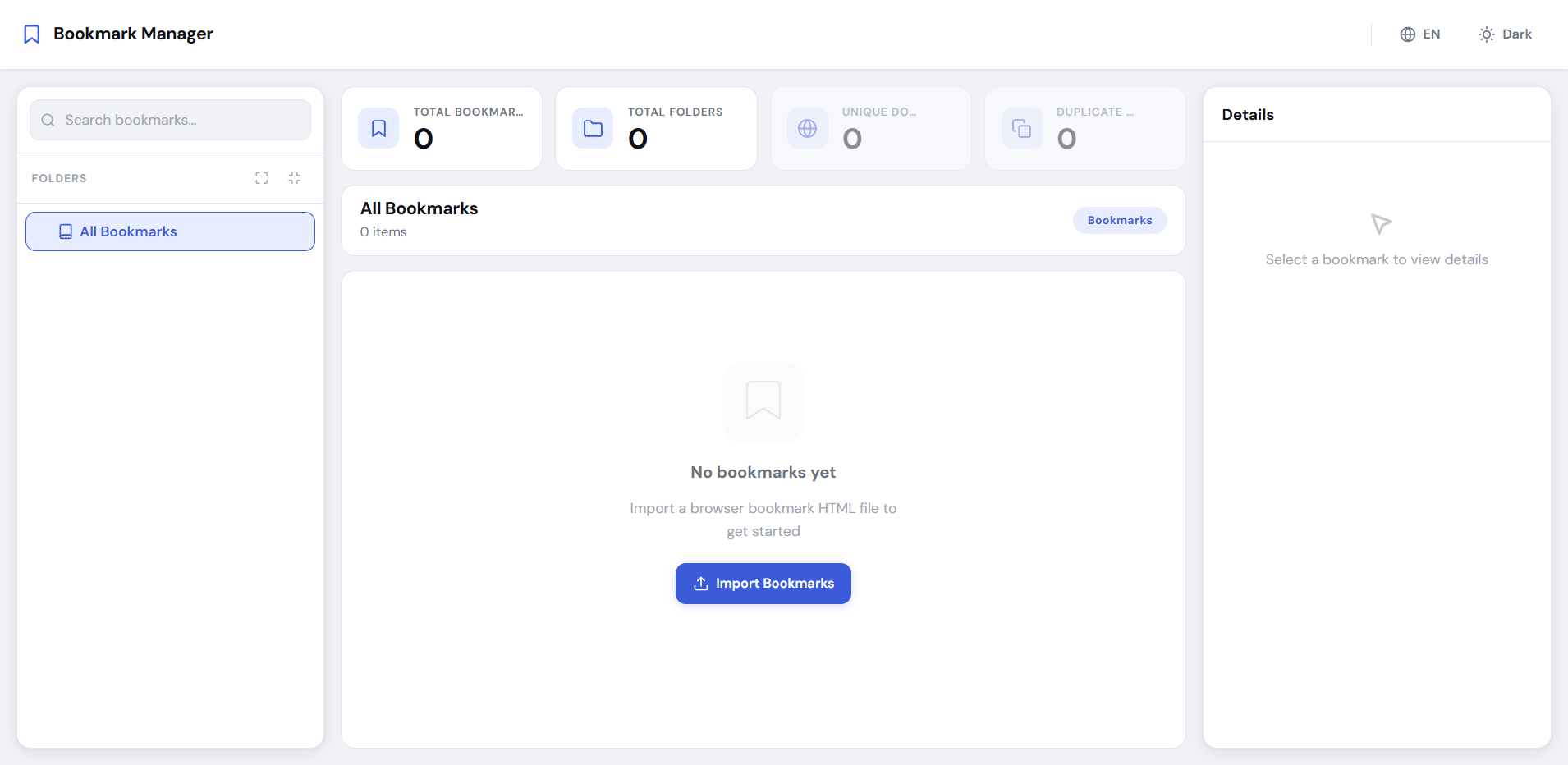Click the globe icon beside EN
The width and height of the screenshot is (1568, 765).
(x=1408, y=34)
